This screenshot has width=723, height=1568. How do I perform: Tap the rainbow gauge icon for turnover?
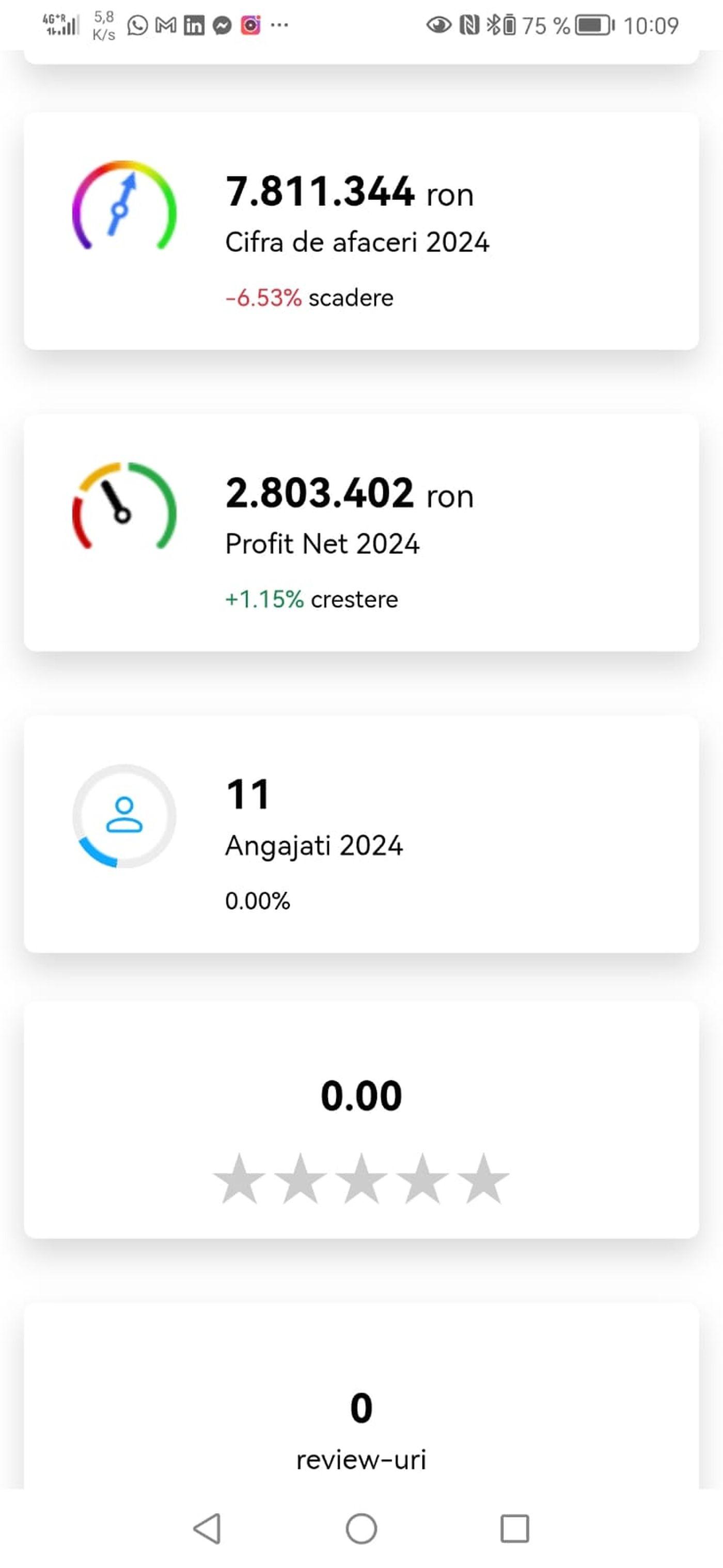tap(124, 205)
